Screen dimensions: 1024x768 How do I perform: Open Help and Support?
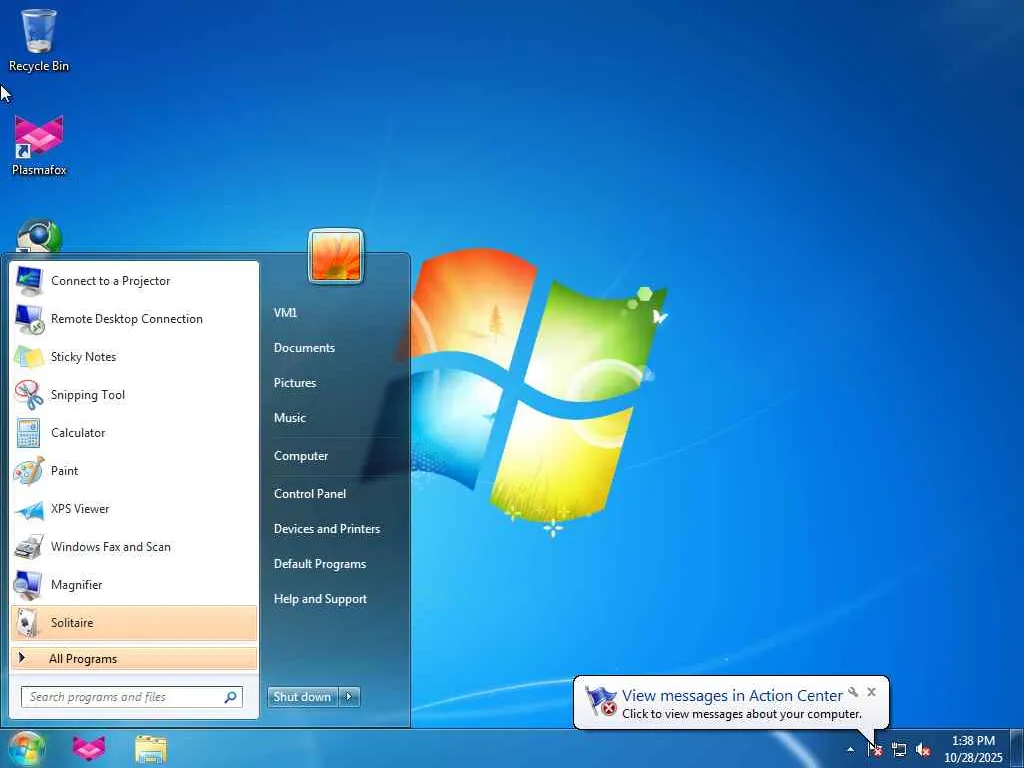point(320,599)
